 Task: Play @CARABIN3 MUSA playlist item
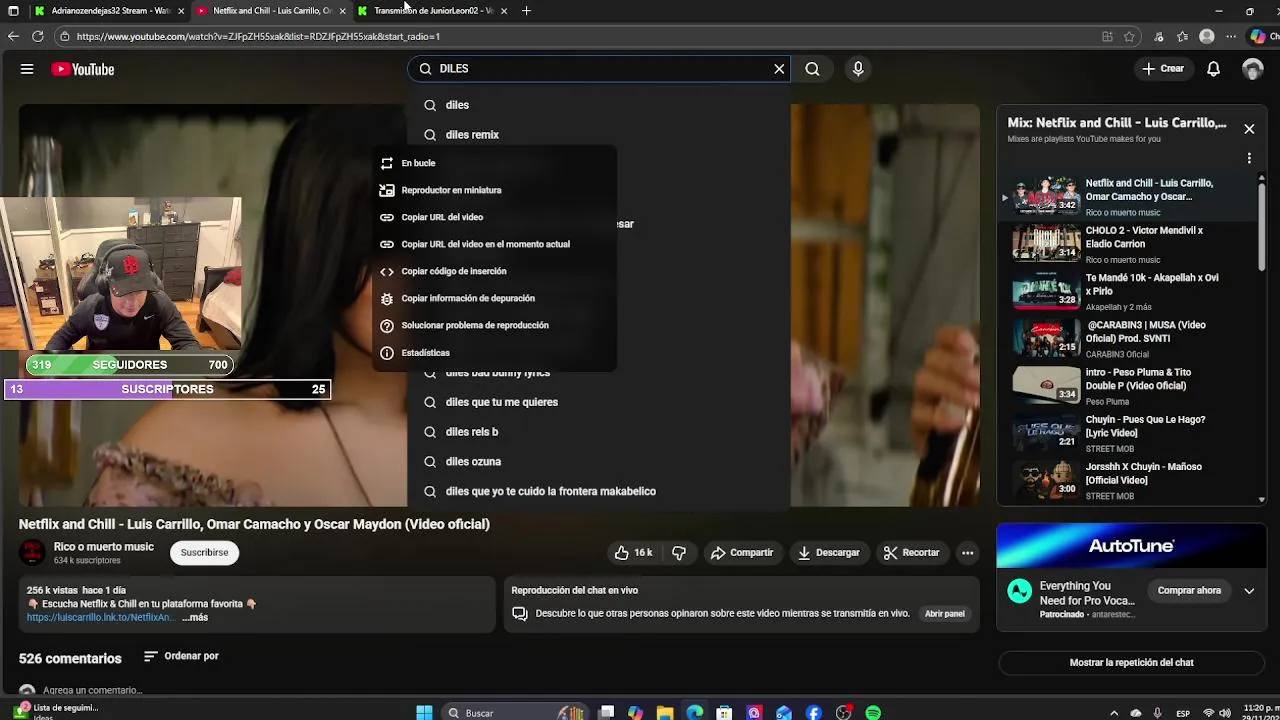tap(1127, 338)
